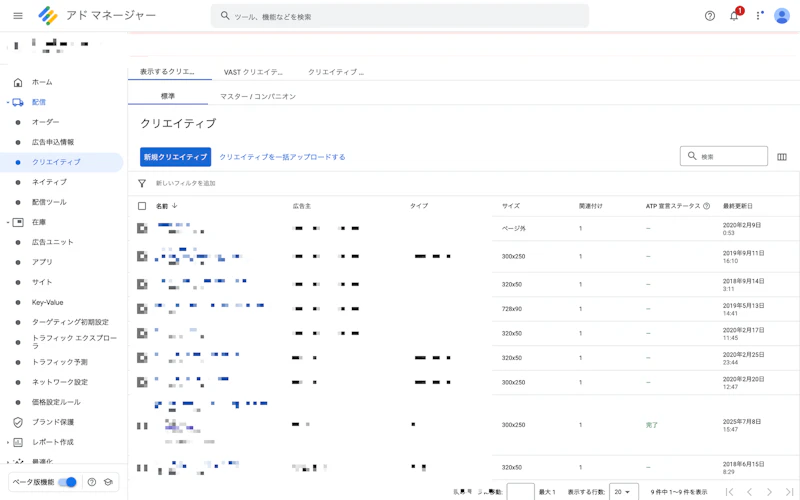Open ターゲティング初期設定 in the sidebar

point(70,322)
